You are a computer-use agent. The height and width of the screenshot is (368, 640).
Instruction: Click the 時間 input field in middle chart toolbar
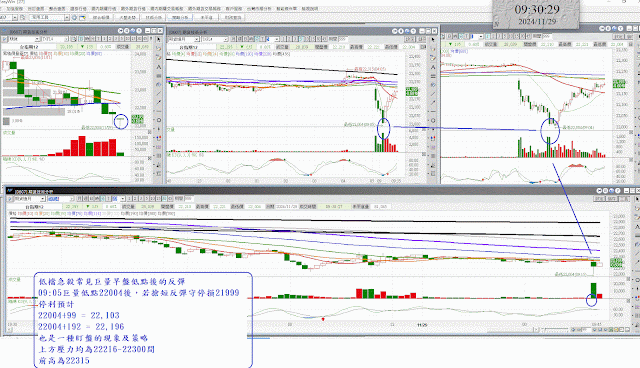point(343,39)
